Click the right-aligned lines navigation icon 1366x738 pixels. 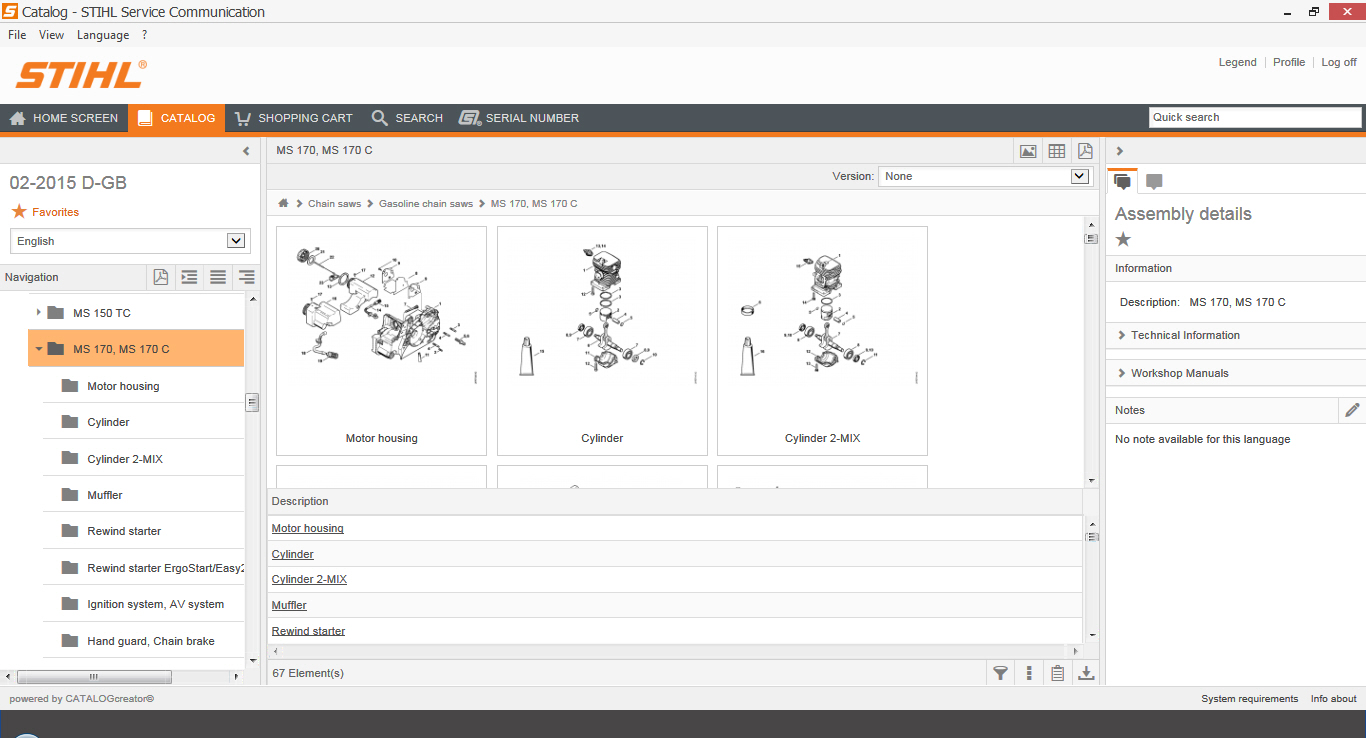[246, 277]
